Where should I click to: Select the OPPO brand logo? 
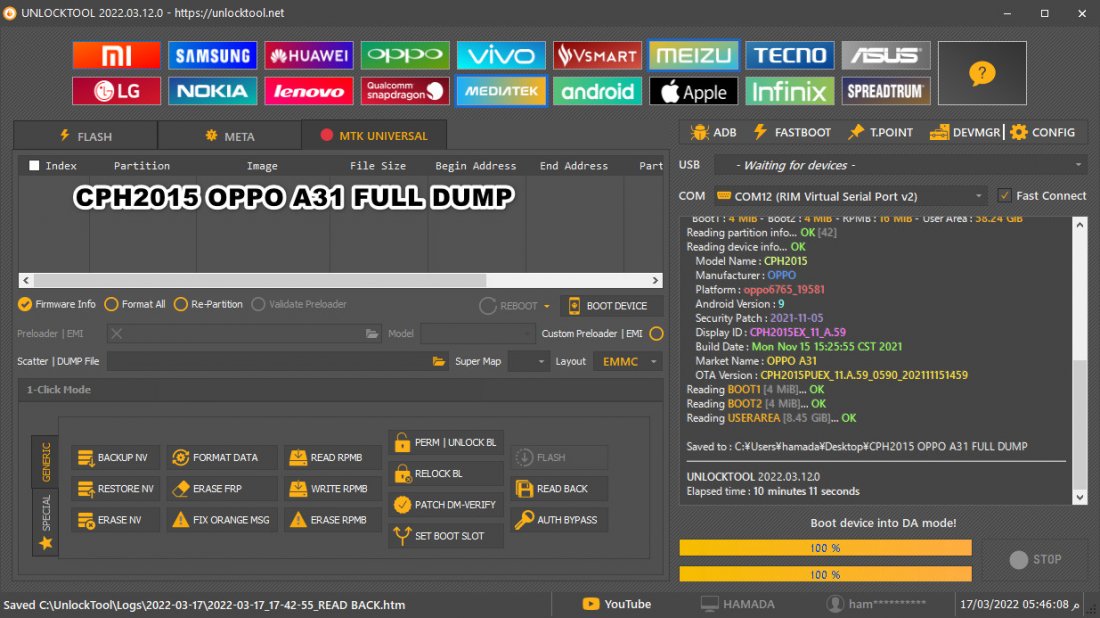(405, 55)
